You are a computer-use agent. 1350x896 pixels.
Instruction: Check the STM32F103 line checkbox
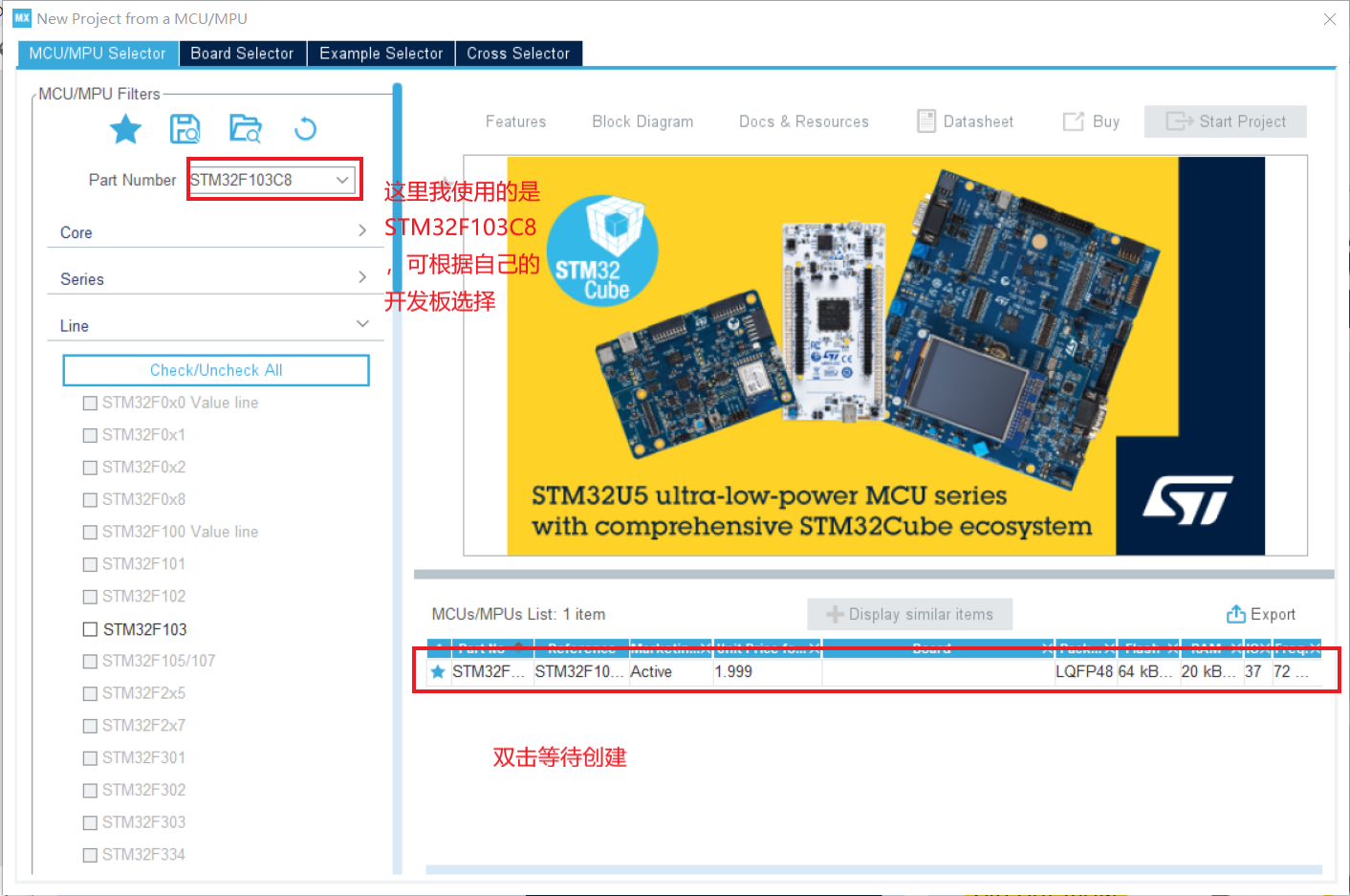coord(90,629)
